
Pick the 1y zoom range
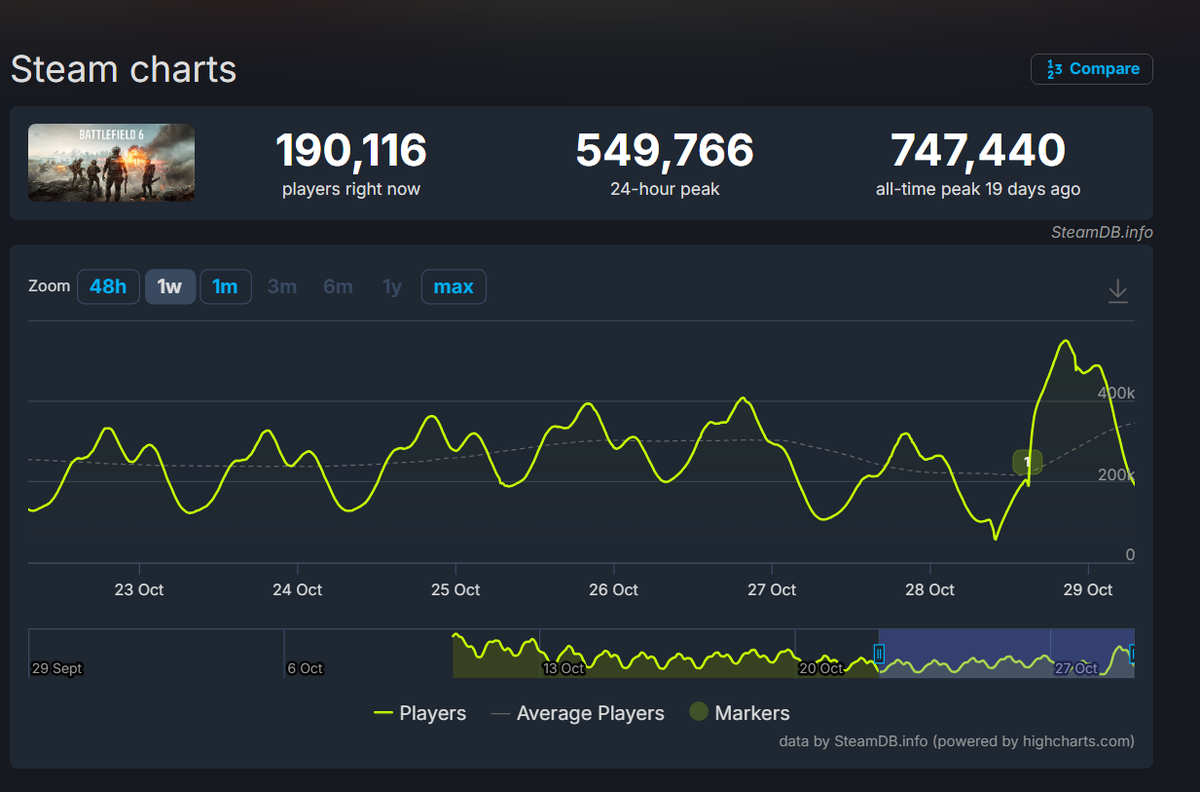pos(392,287)
